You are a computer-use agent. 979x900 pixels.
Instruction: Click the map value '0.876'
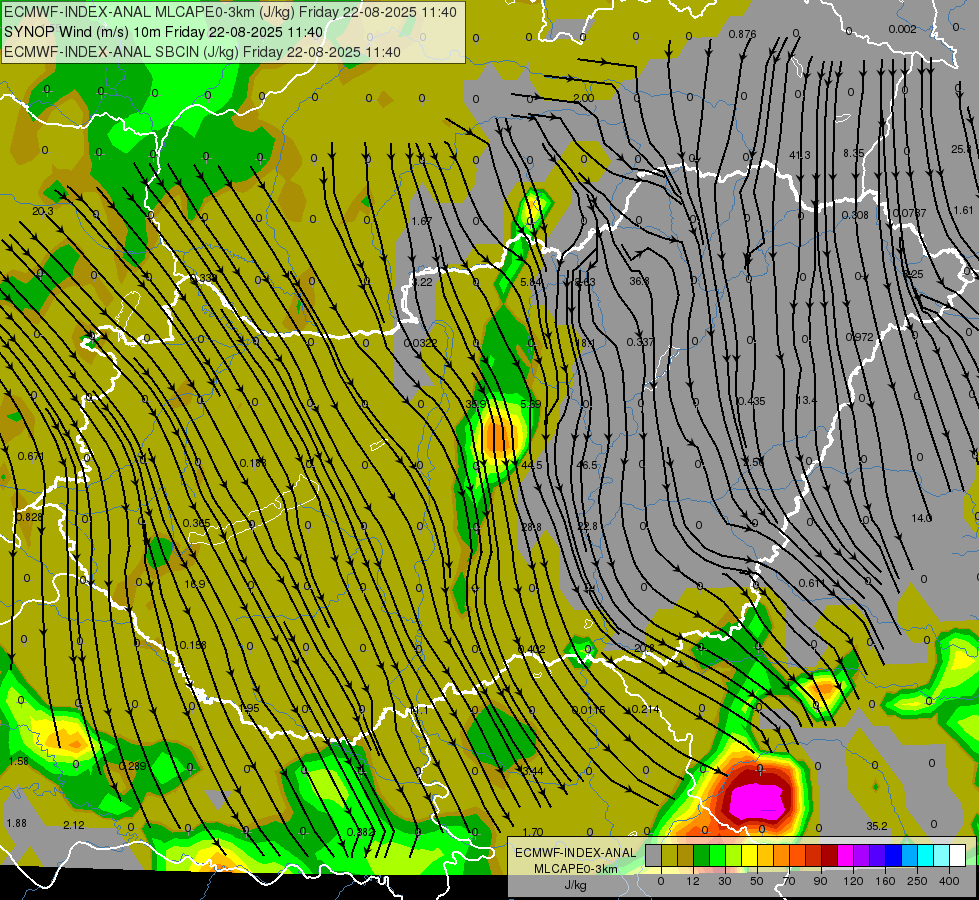pos(742,34)
